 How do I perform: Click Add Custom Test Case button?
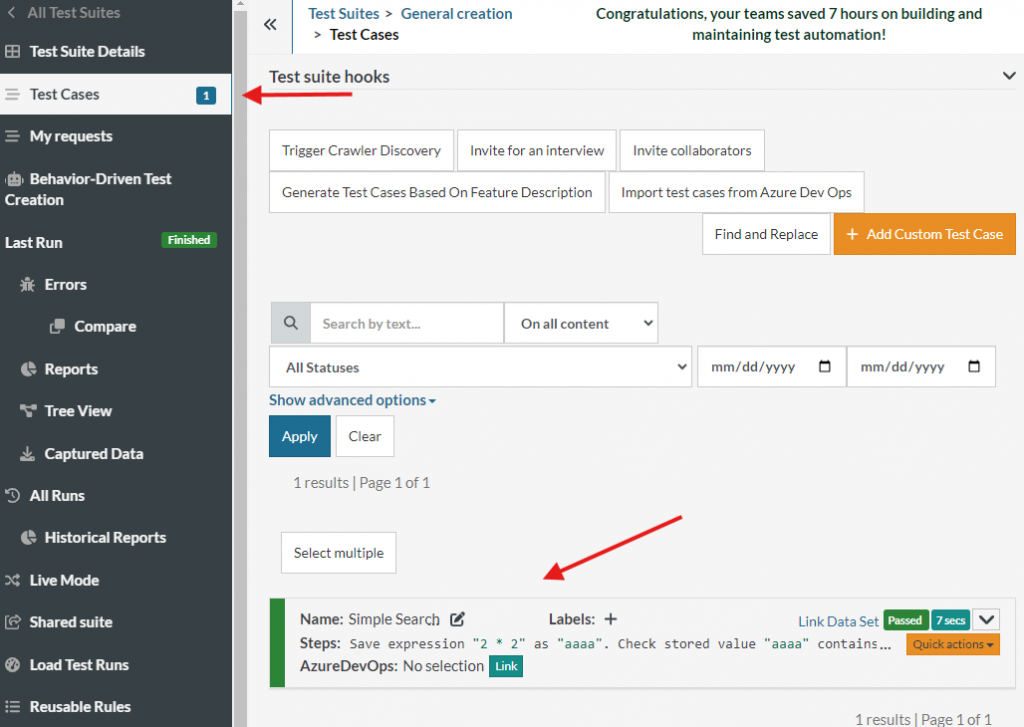(x=924, y=234)
